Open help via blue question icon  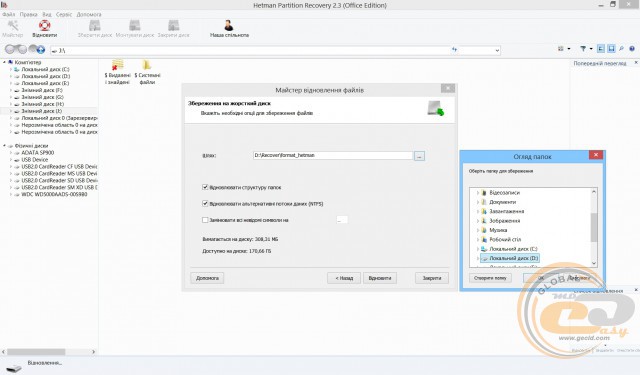(632, 49)
